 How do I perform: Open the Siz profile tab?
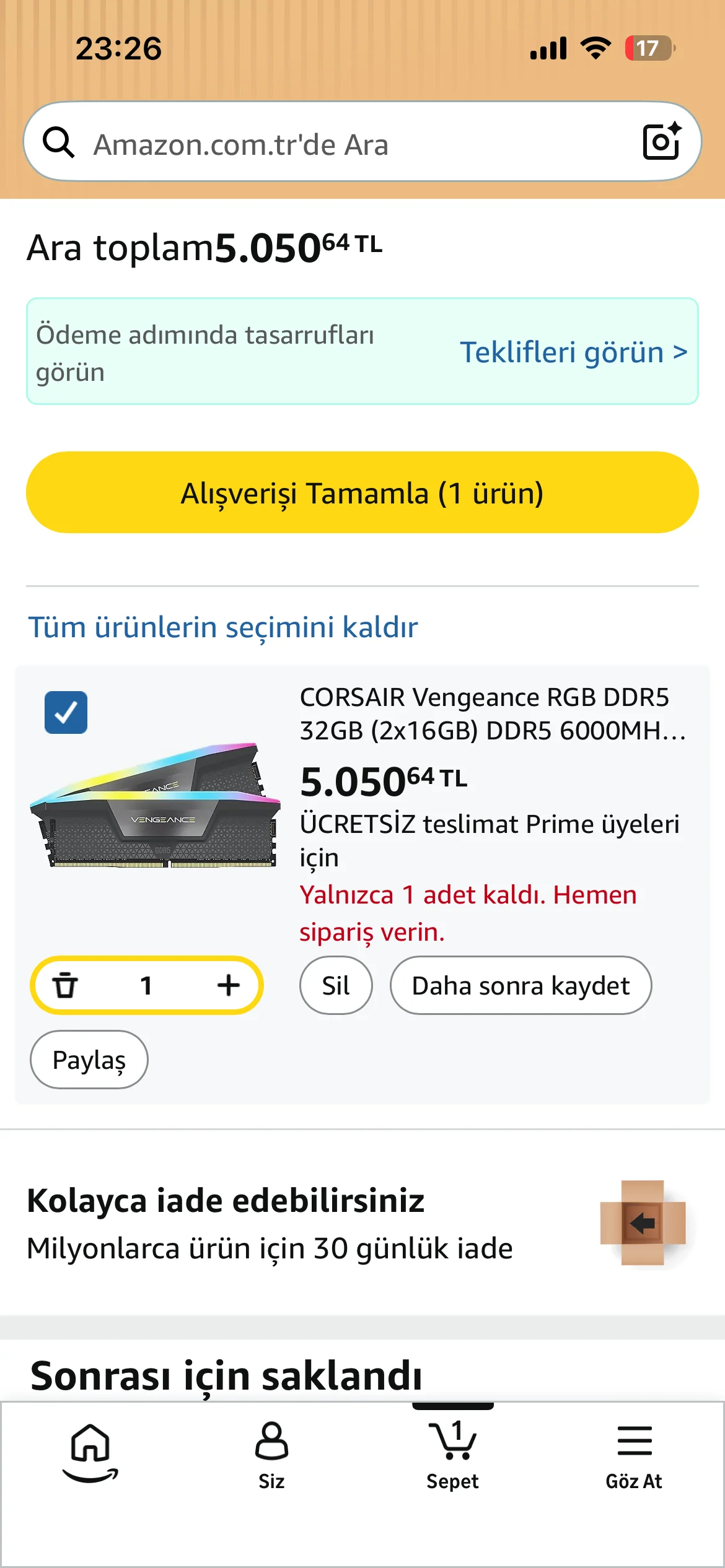click(271, 1456)
